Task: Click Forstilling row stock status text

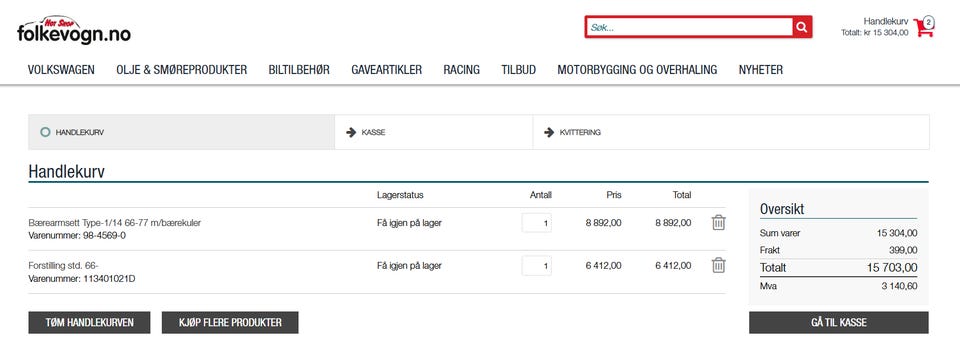Action: click(409, 266)
